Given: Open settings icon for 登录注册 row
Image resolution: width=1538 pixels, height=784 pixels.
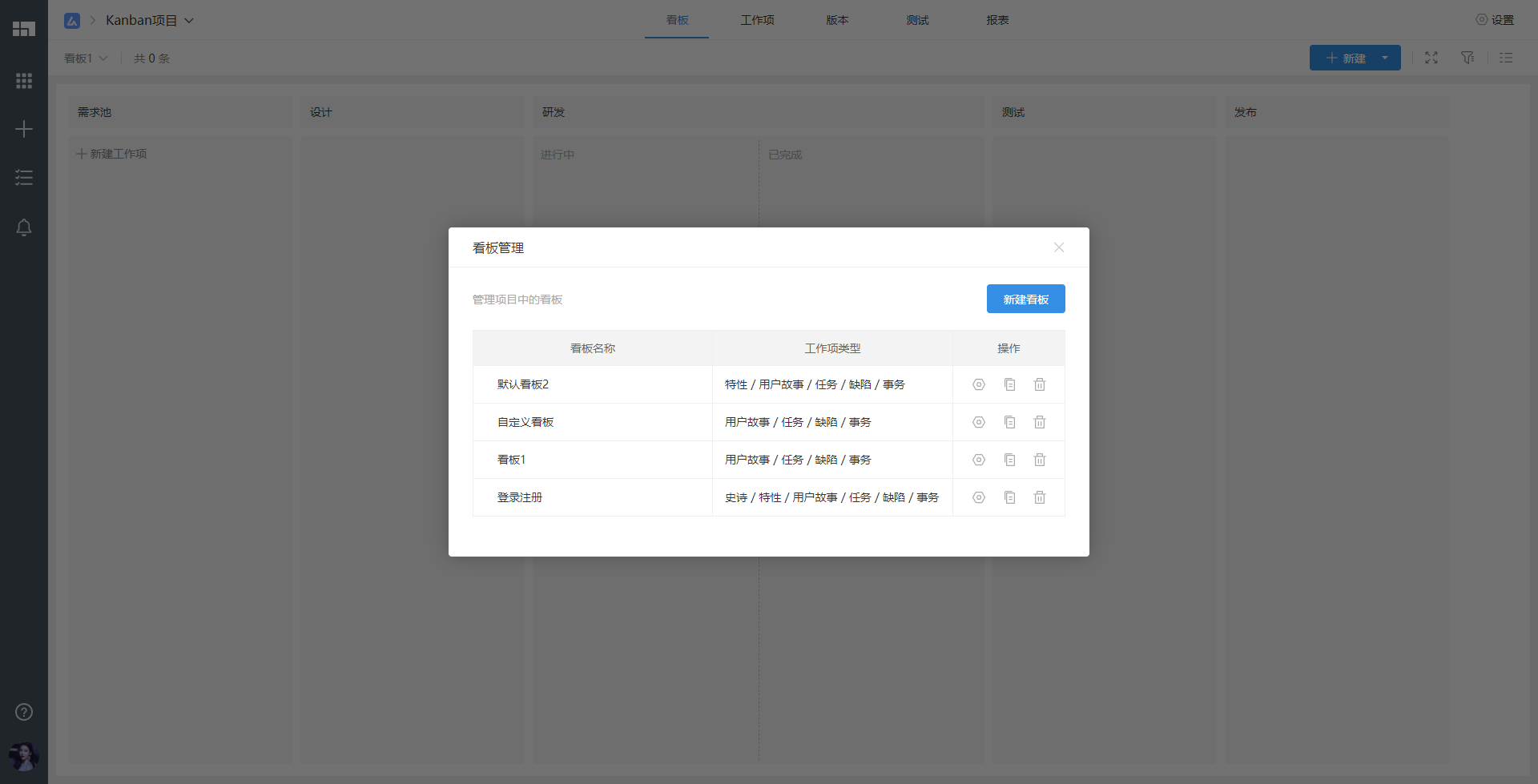Looking at the screenshot, I should pos(979,497).
